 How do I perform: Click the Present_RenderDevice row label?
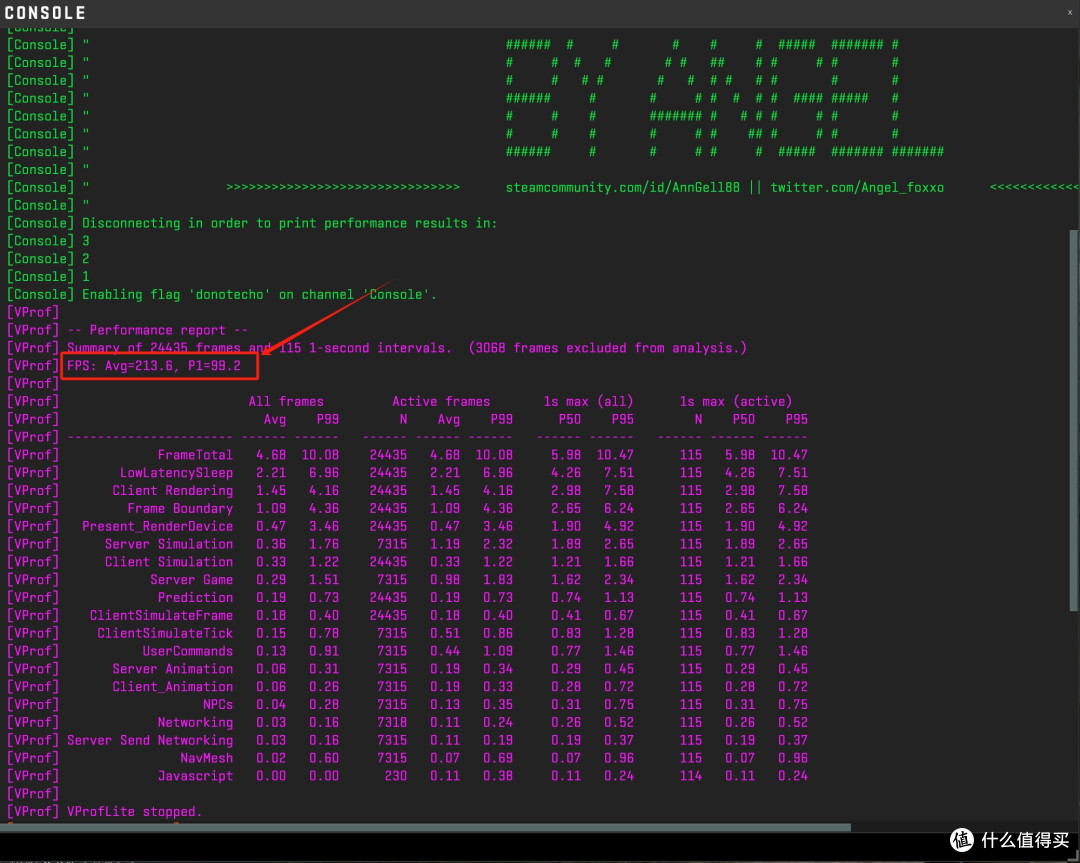(157, 526)
